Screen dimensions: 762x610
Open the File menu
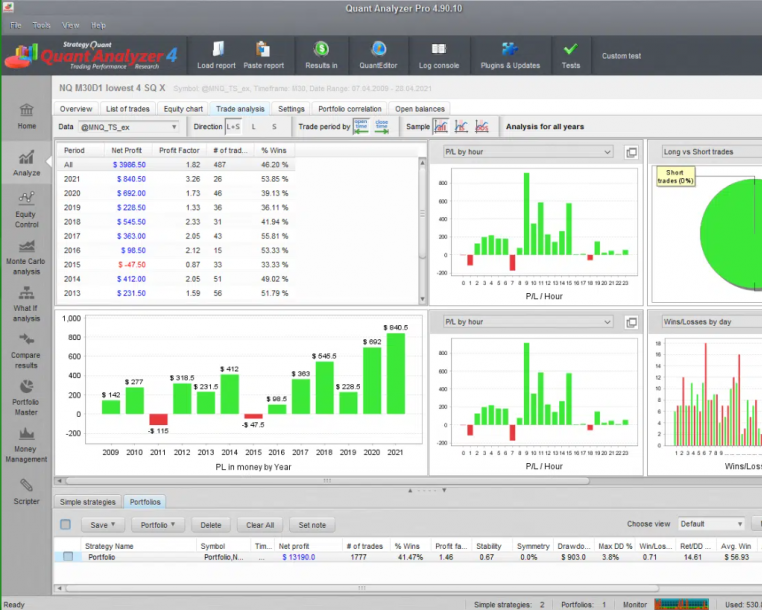click(16, 25)
